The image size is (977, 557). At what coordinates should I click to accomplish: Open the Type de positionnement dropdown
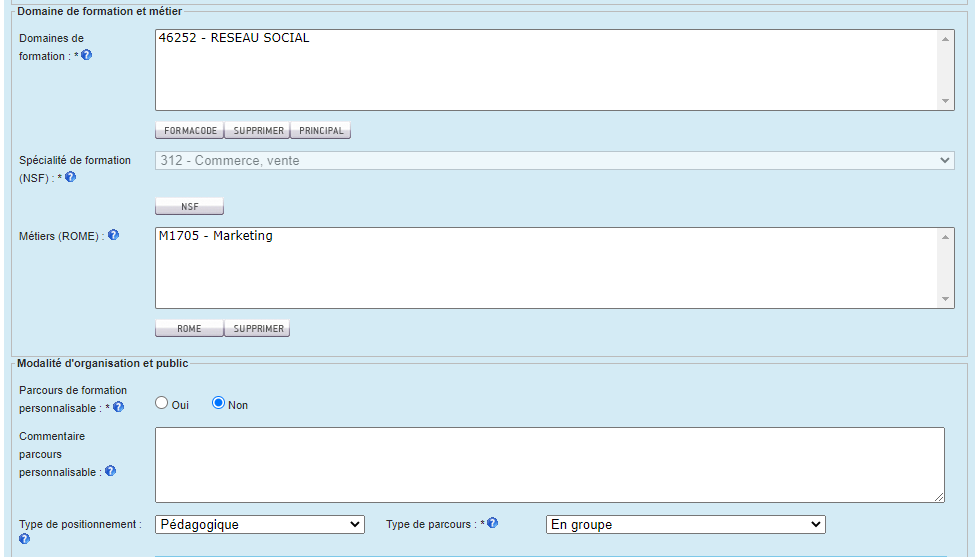[260, 525]
